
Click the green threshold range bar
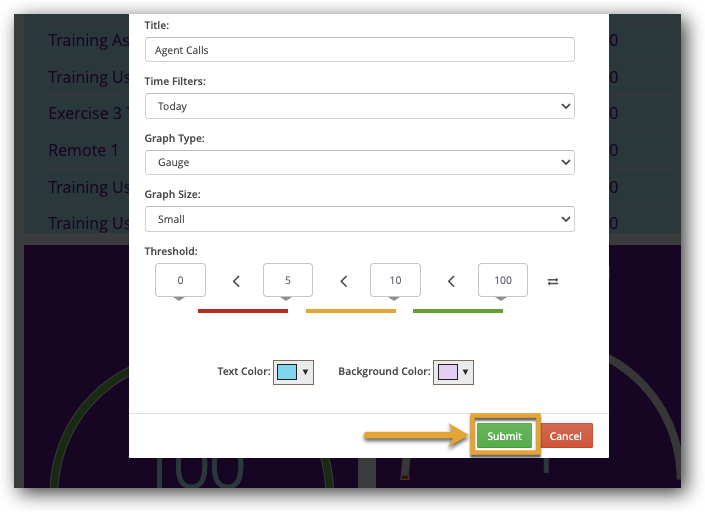click(x=458, y=311)
